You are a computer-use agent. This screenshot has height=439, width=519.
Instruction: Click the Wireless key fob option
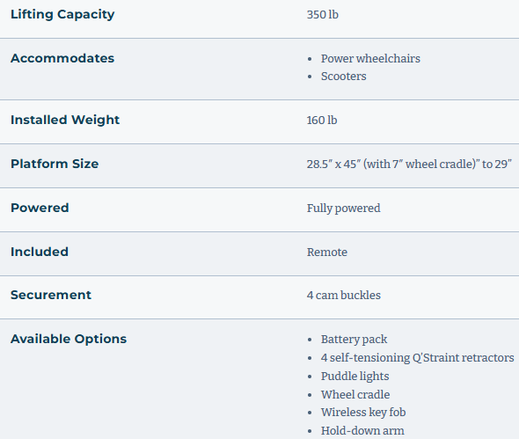tap(363, 412)
